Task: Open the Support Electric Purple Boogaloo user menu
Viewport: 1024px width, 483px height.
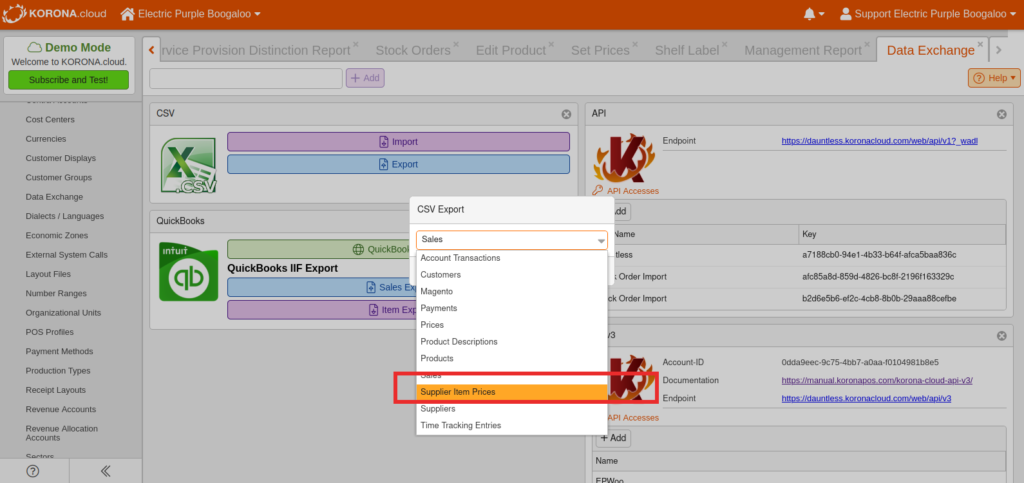Action: [928, 14]
